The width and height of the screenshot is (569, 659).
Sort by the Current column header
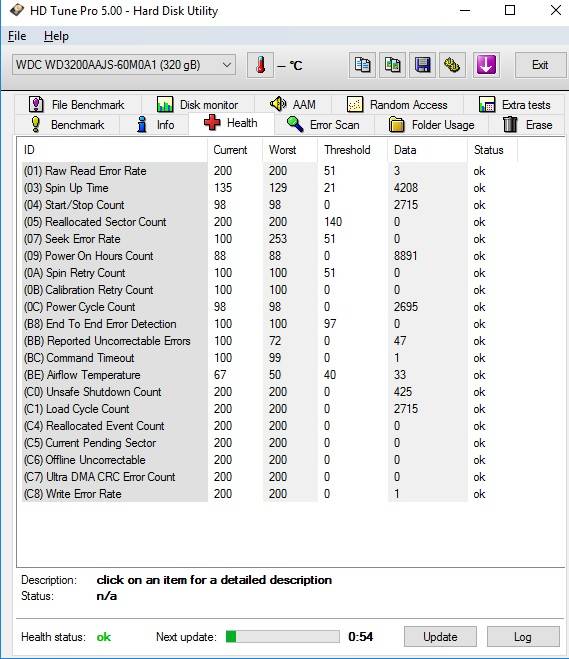coord(235,150)
